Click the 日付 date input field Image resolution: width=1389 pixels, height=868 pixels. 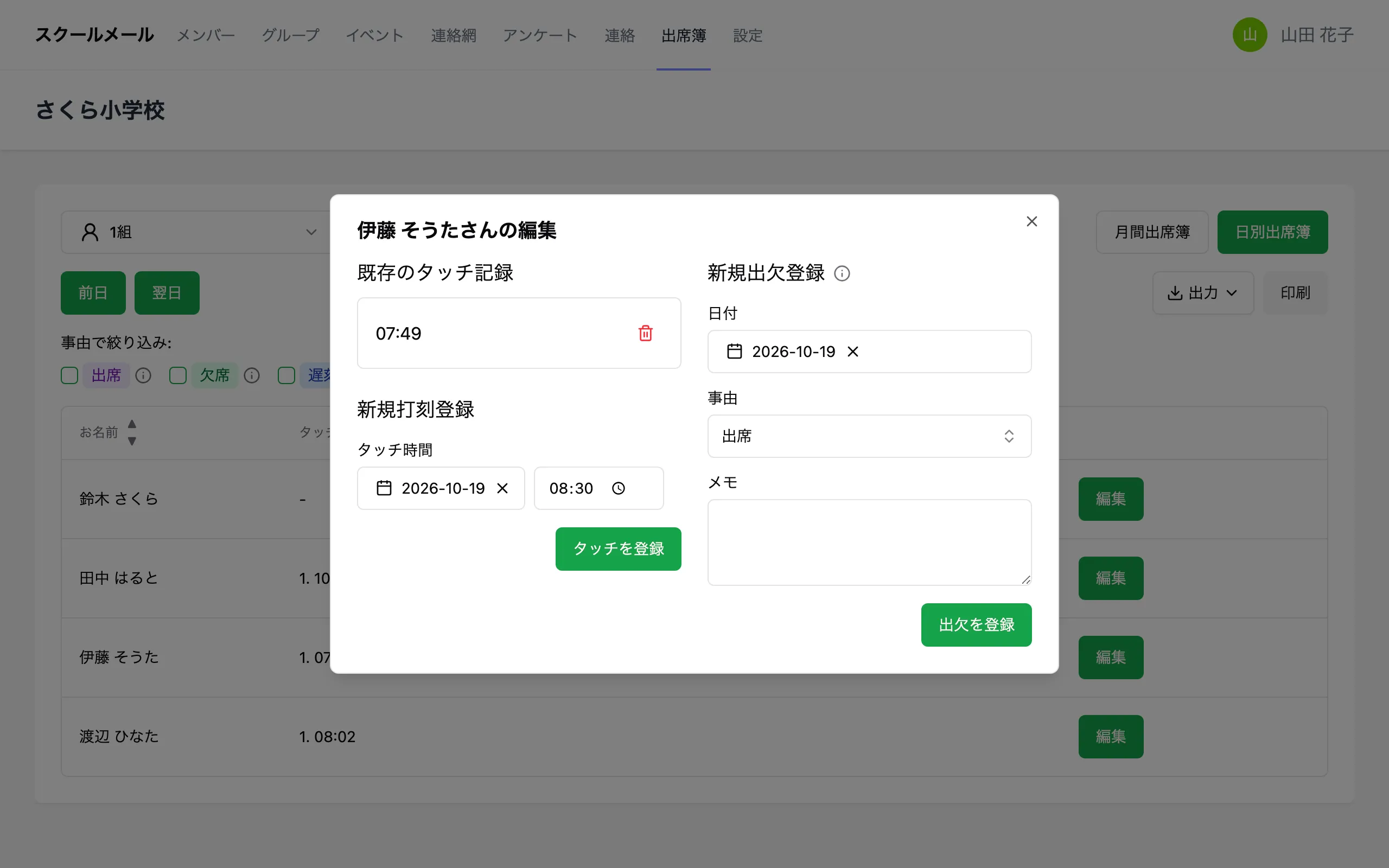pos(869,352)
